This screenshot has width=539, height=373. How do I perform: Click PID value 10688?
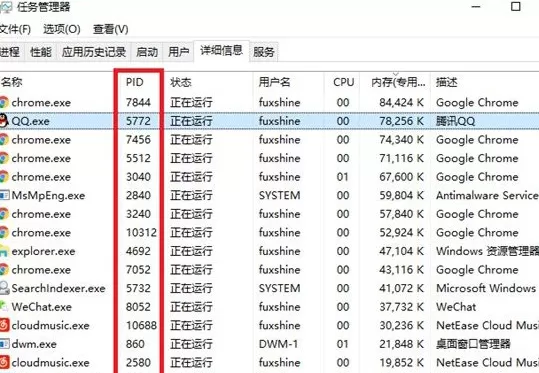(x=141, y=325)
